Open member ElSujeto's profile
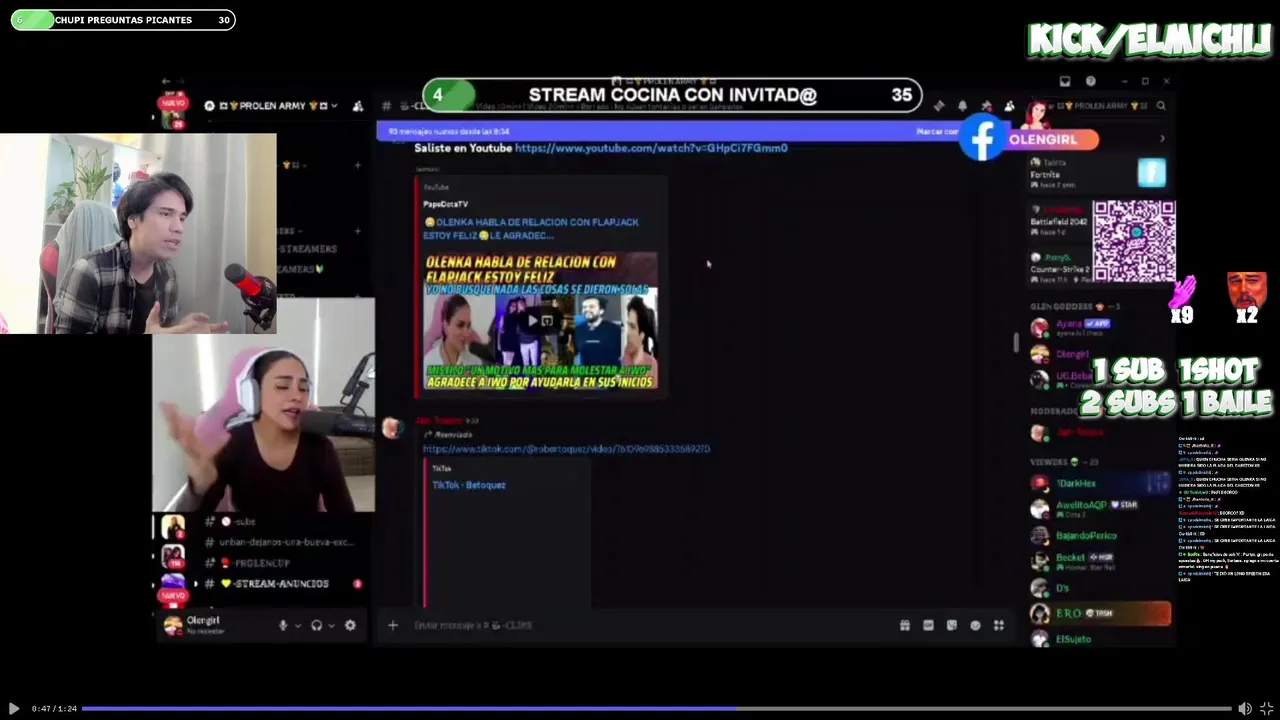Screen dimensions: 1280x720 click(x=1098, y=639)
